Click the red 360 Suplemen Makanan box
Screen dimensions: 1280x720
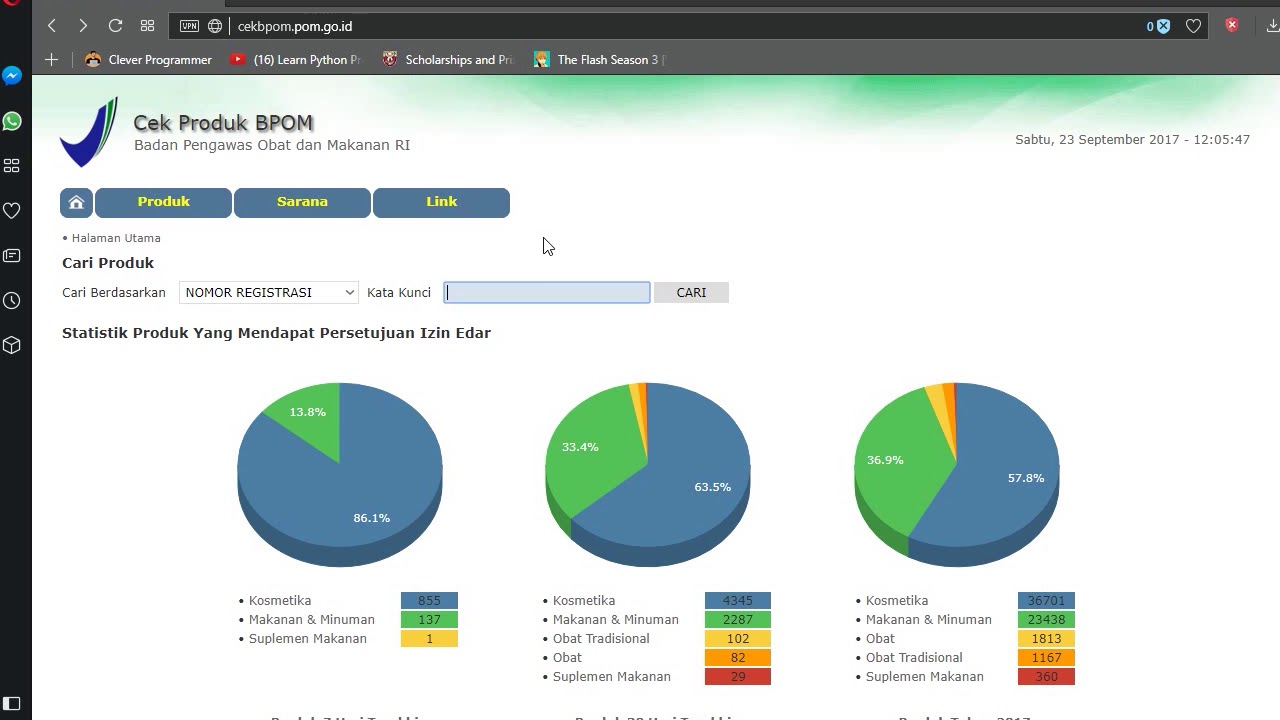click(x=1046, y=677)
